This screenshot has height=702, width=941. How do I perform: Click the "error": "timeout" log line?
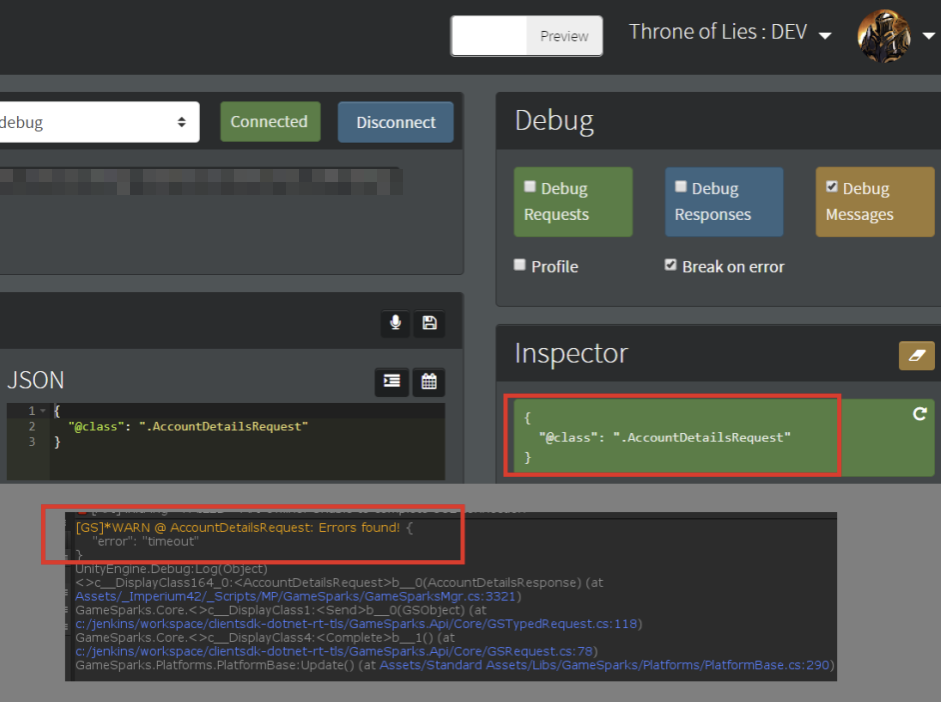click(x=145, y=542)
